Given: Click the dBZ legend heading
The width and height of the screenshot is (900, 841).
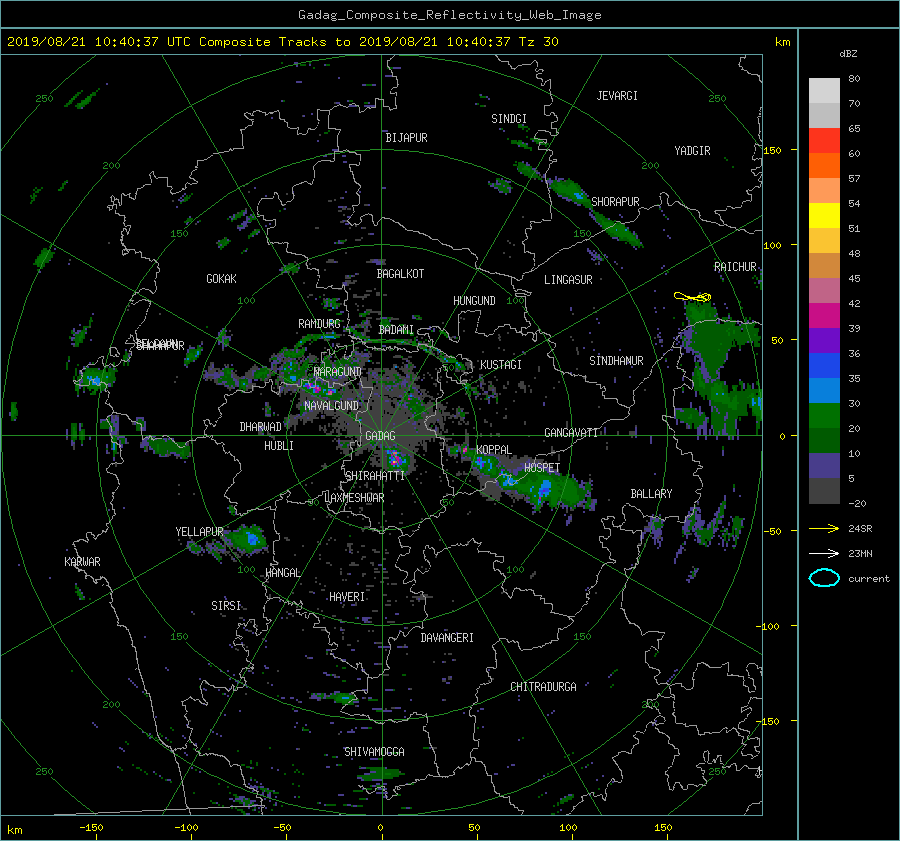Looking at the screenshot, I should (x=848, y=53).
